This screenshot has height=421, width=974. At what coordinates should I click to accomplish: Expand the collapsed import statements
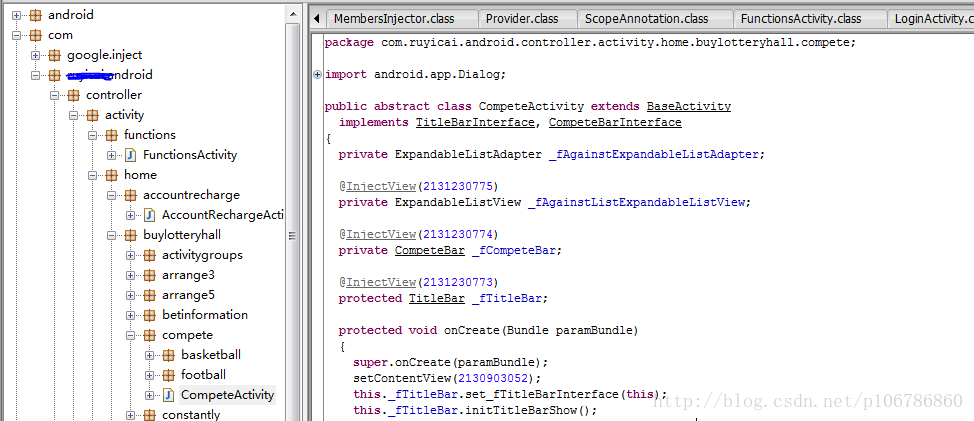[317, 75]
